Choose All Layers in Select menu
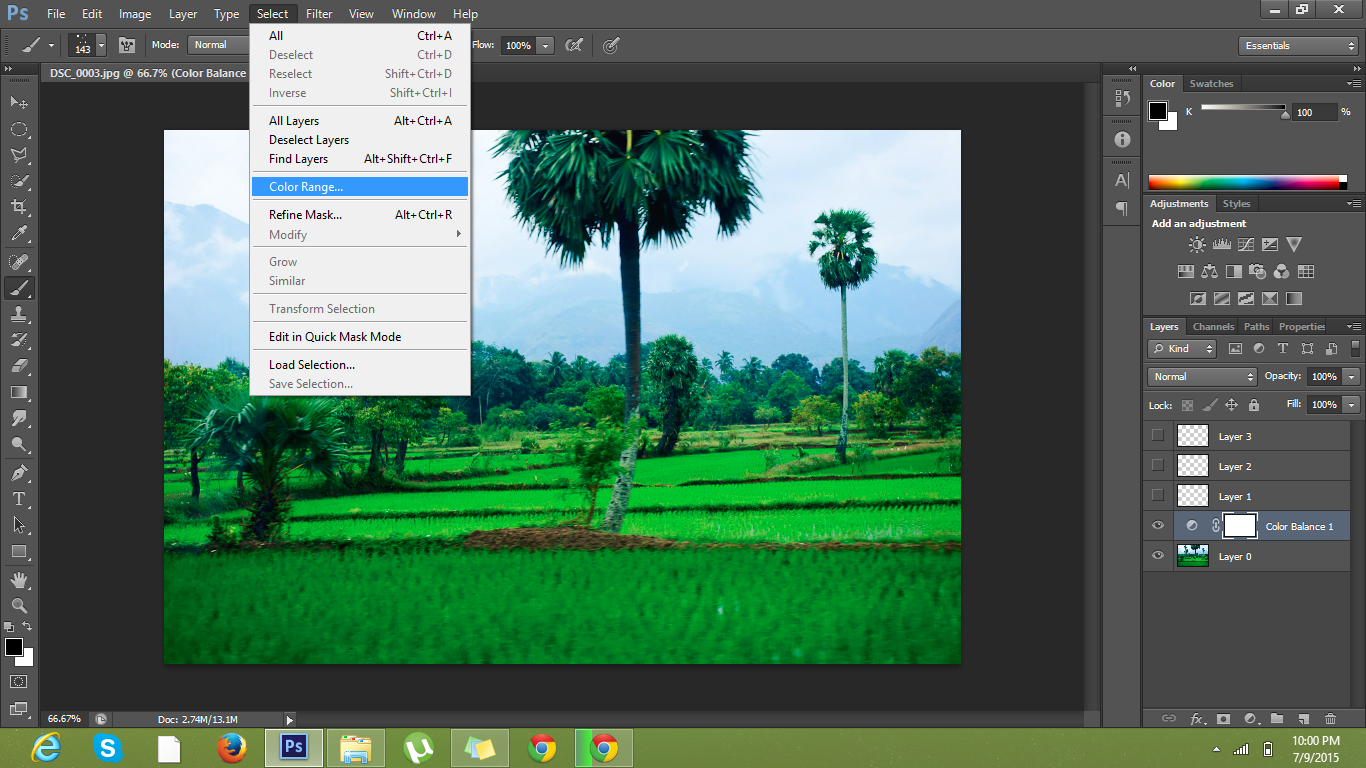 pyautogui.click(x=359, y=121)
